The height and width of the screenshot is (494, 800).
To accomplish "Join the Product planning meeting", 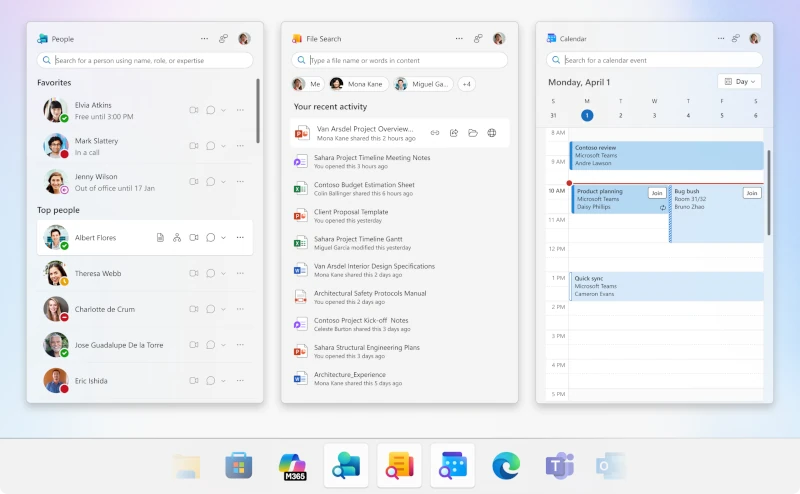I will (656, 193).
